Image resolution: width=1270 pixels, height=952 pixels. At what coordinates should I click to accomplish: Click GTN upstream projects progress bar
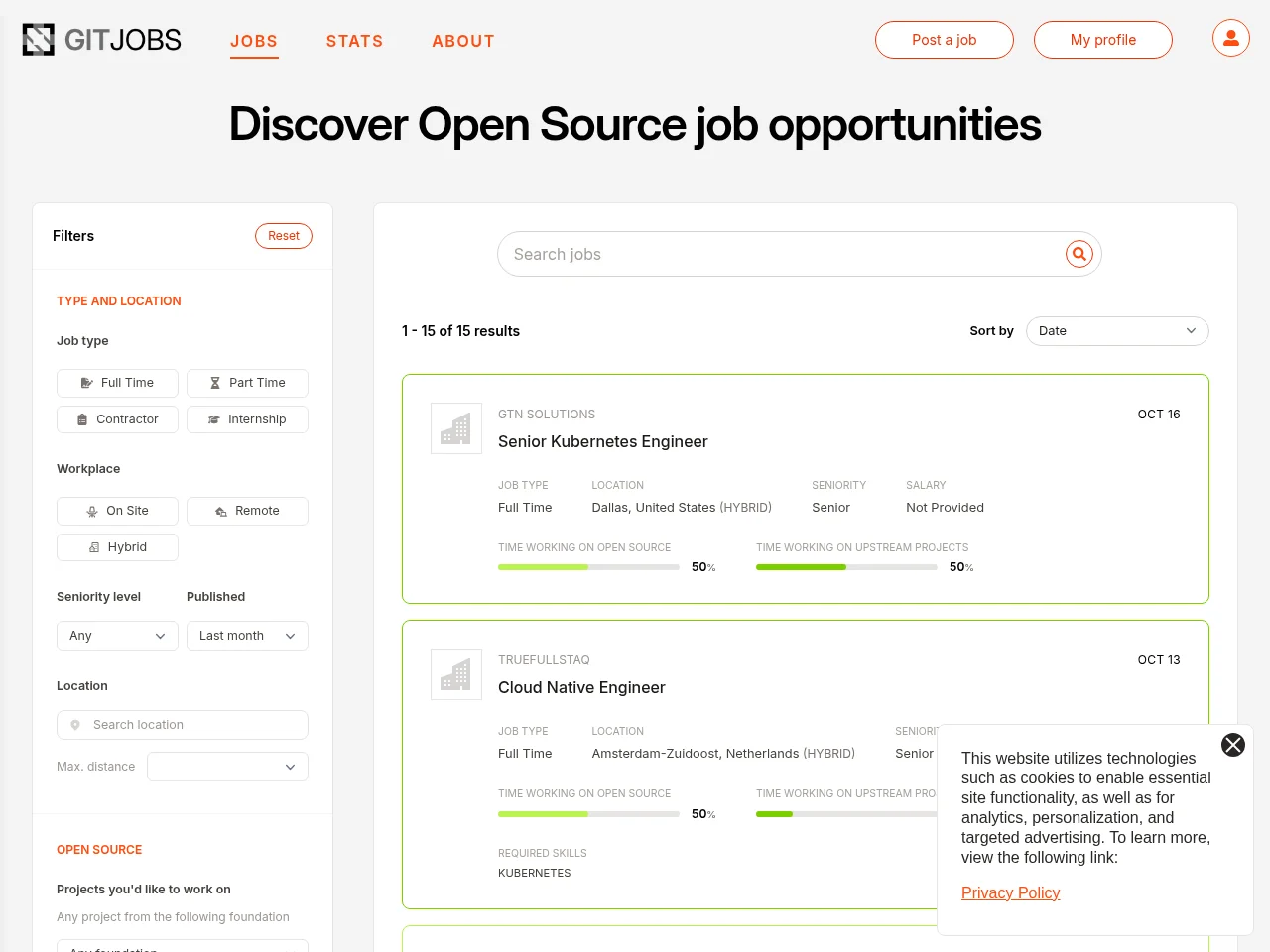(x=846, y=567)
